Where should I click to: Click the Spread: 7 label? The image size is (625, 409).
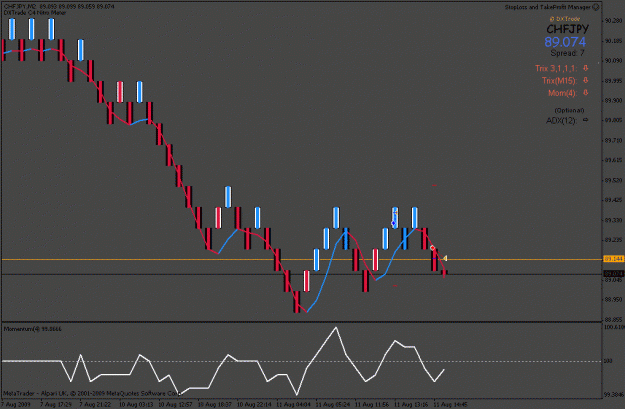(x=567, y=53)
